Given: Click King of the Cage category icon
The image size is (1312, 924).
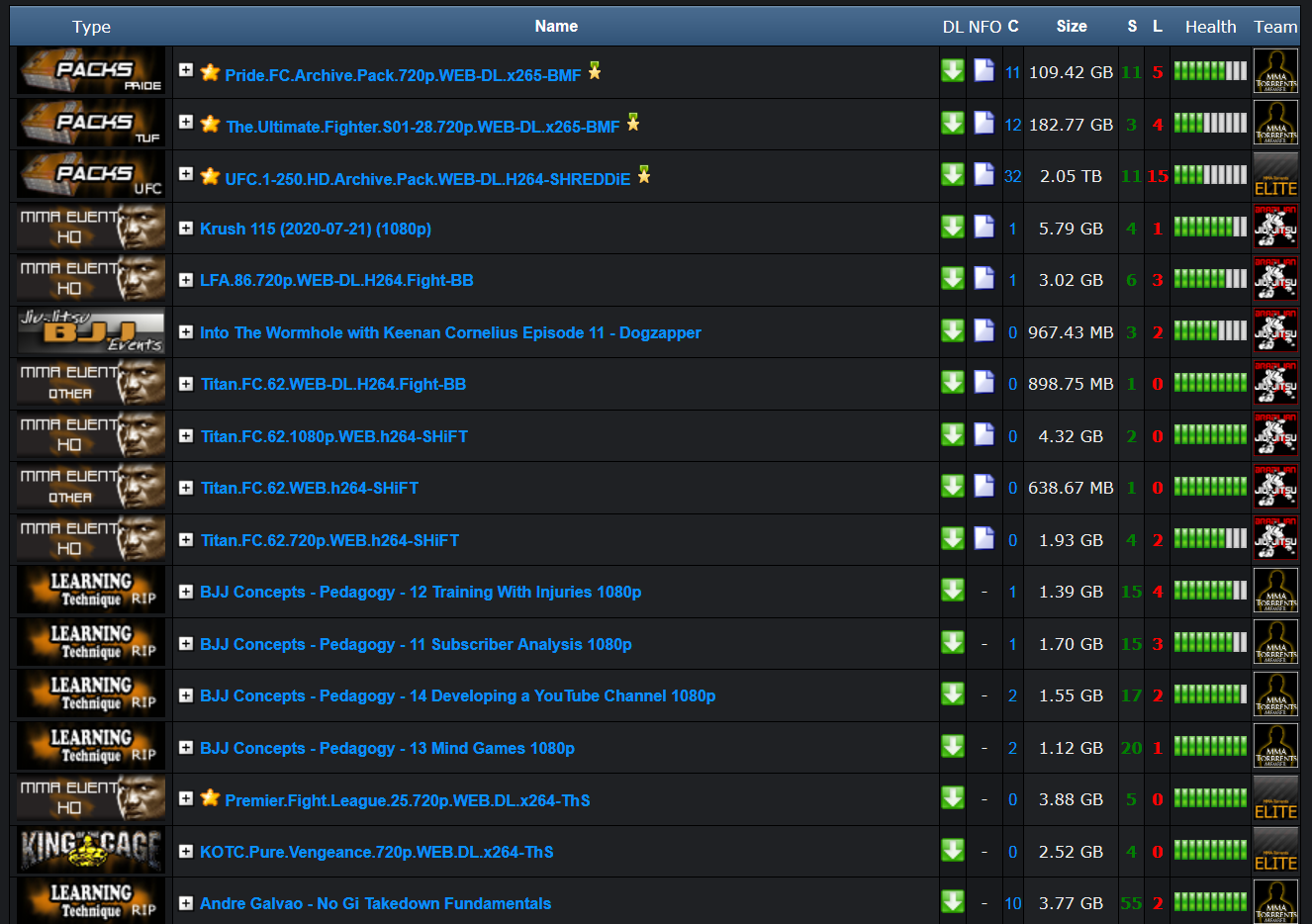Looking at the screenshot, I should click(91, 851).
